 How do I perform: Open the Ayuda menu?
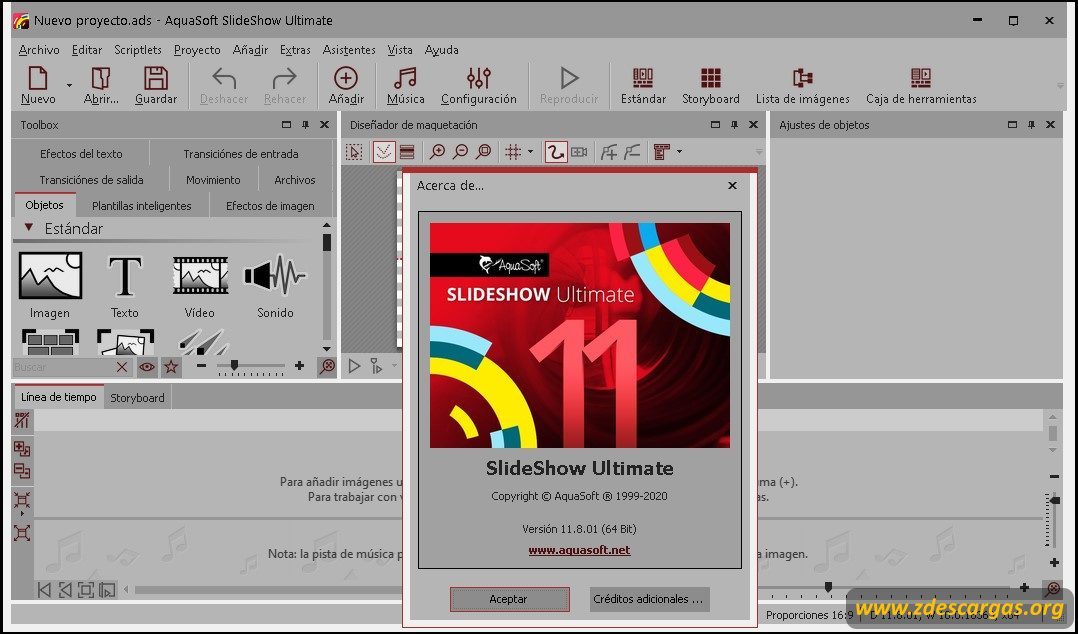(x=441, y=50)
